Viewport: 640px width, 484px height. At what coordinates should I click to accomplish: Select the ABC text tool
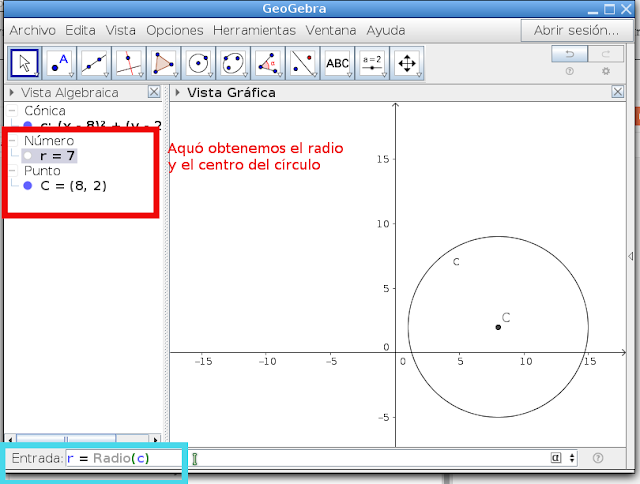[x=337, y=63]
